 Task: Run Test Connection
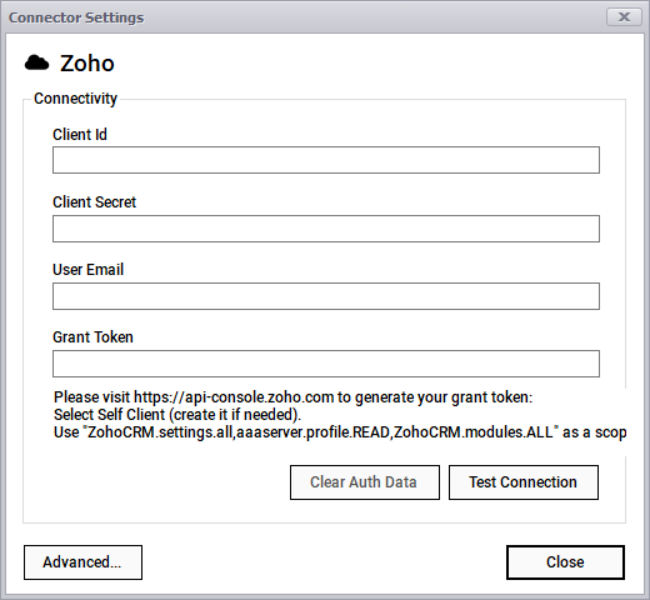523,482
